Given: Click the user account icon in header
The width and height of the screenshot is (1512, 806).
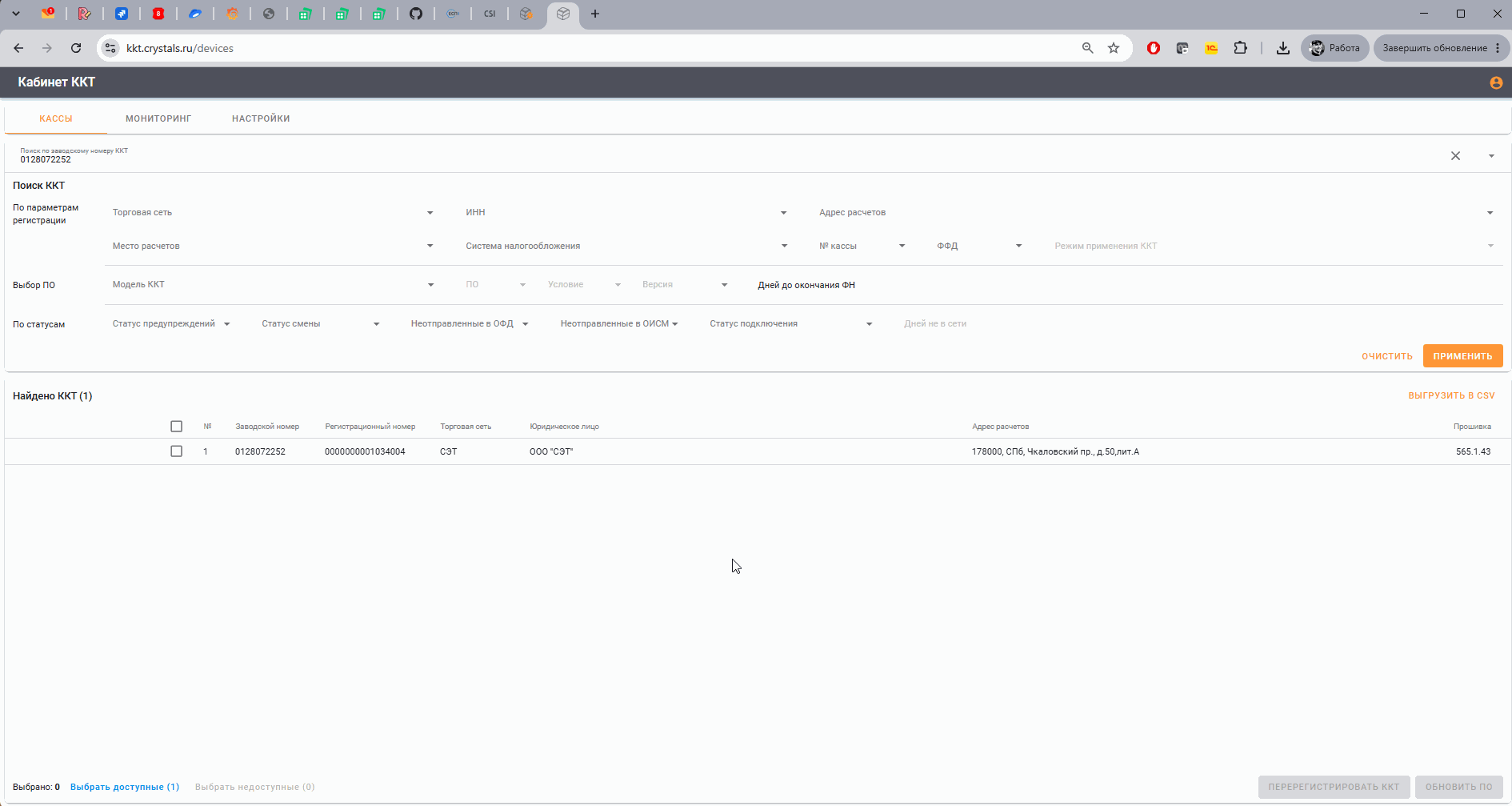Looking at the screenshot, I should [1496, 82].
